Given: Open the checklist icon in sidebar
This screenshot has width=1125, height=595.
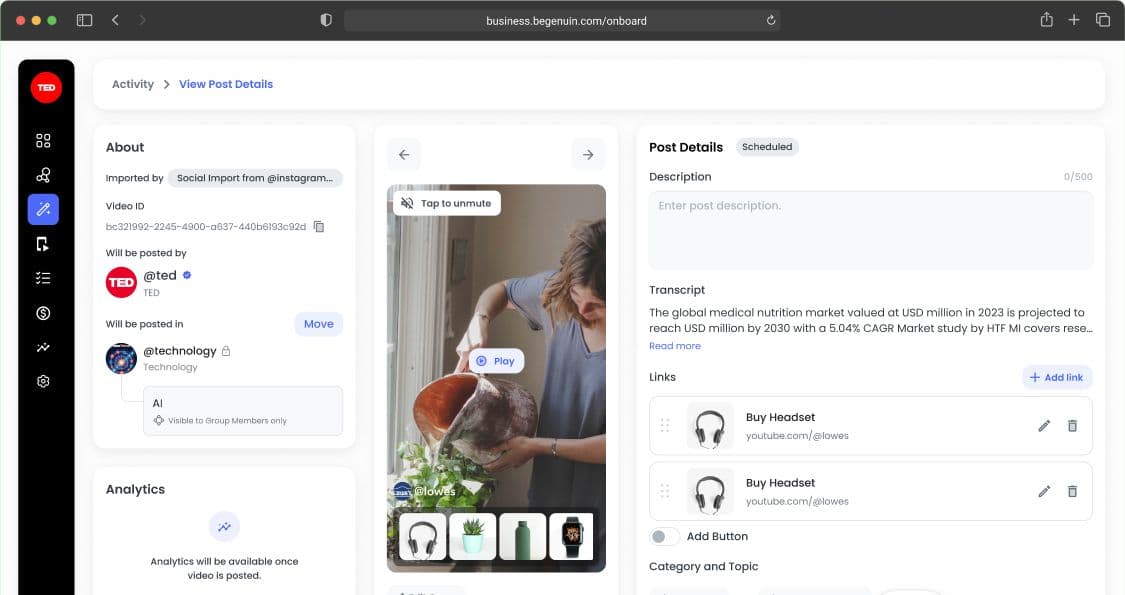Looking at the screenshot, I should pos(43,278).
